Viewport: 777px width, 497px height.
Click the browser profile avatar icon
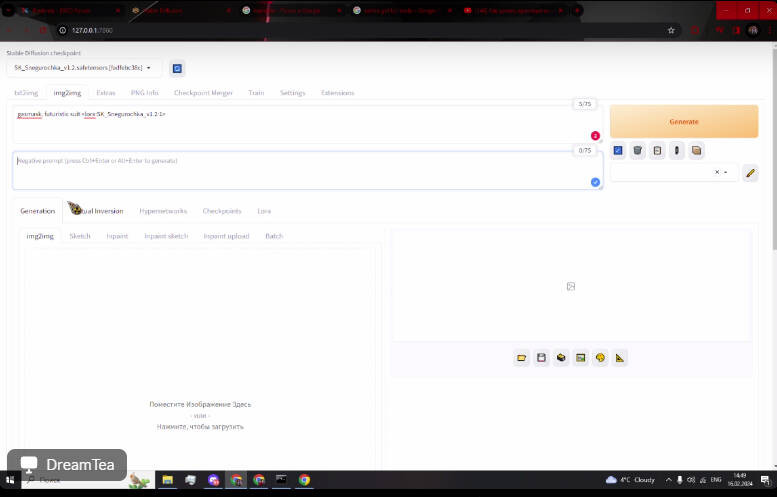click(x=753, y=30)
